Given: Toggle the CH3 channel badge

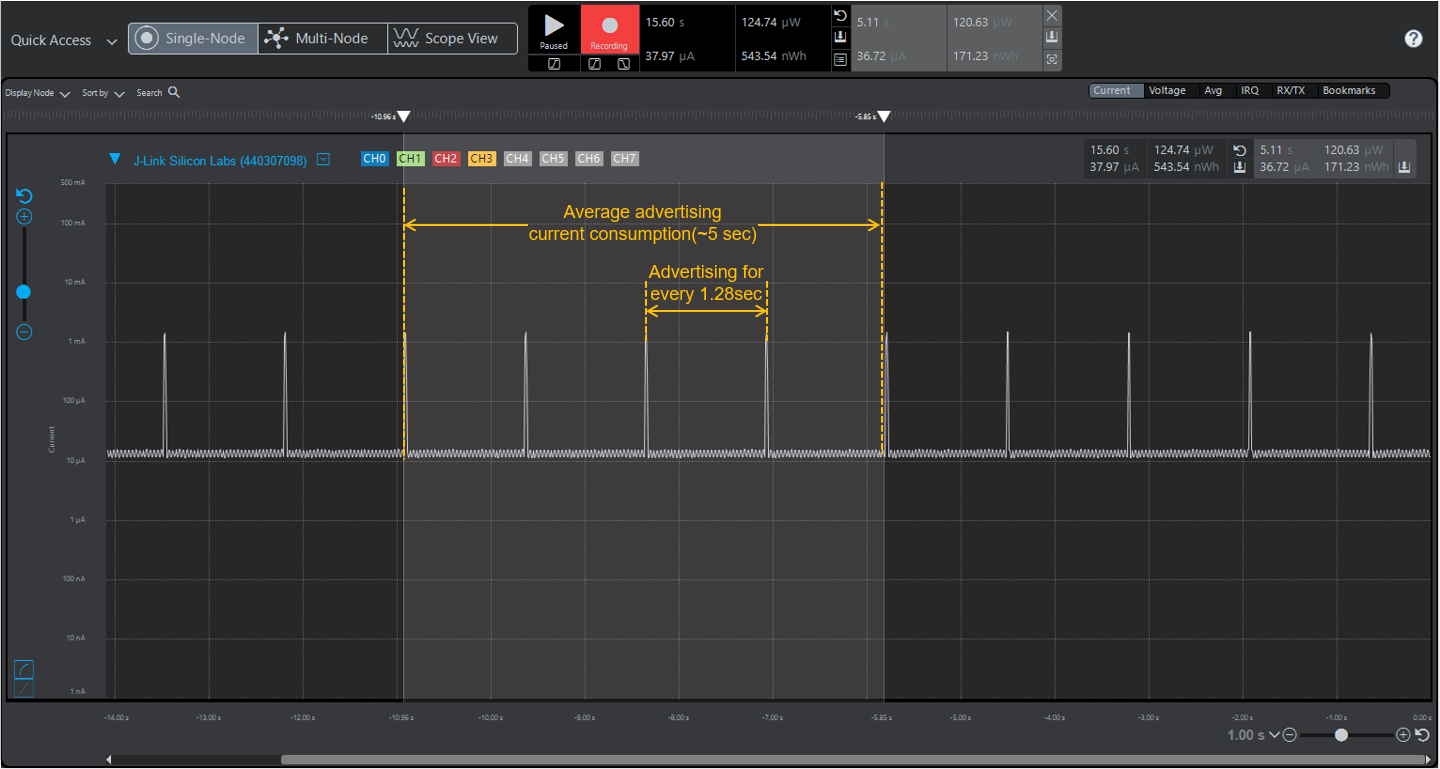Looking at the screenshot, I should coord(481,159).
